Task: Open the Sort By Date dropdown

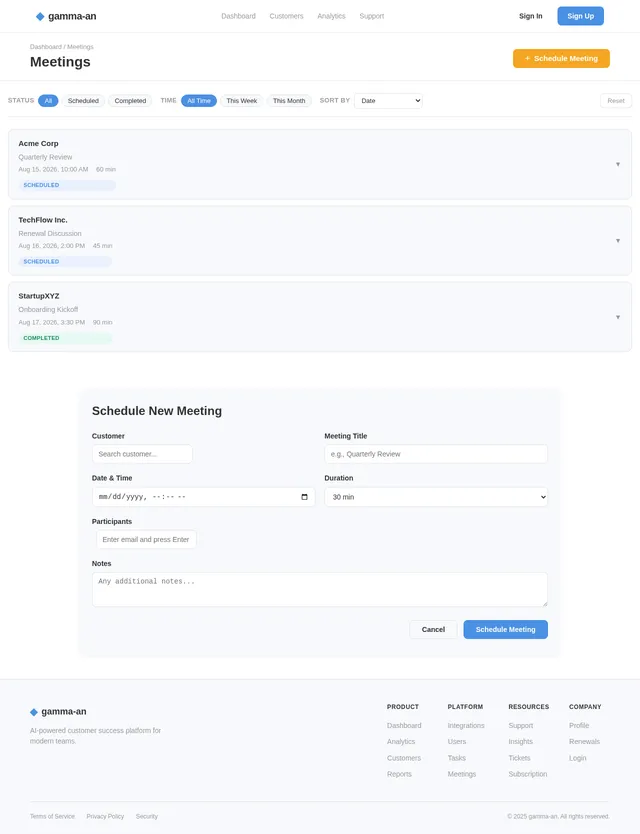Action: tap(388, 101)
